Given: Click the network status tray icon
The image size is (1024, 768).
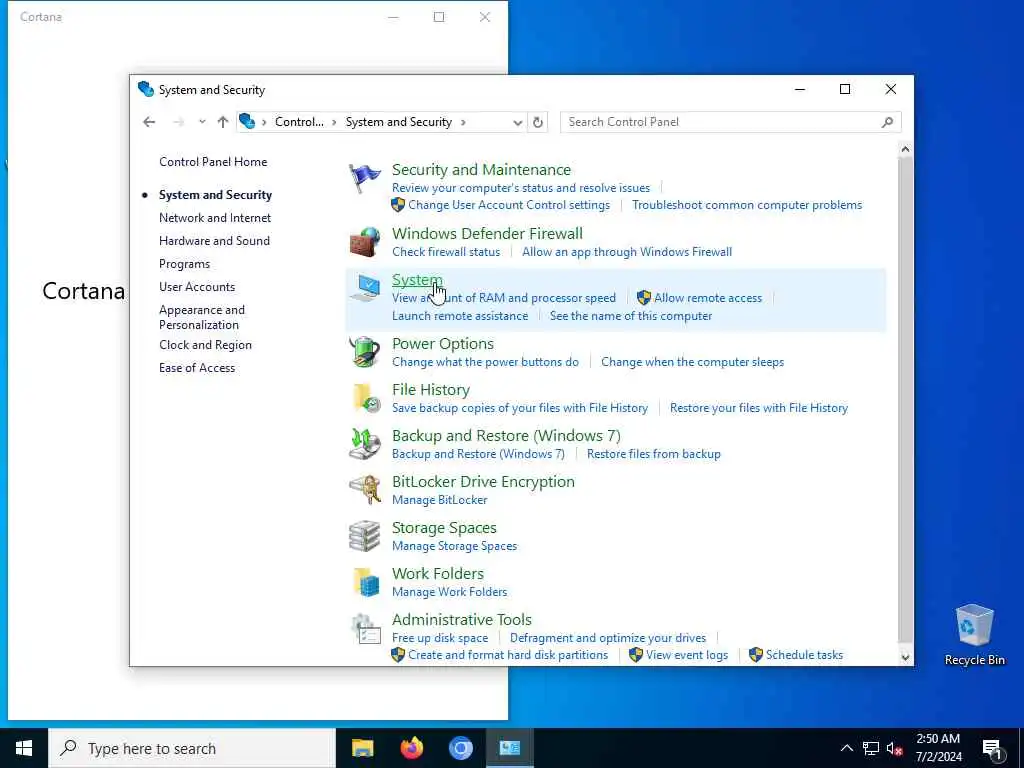Looking at the screenshot, I should click(x=871, y=748).
